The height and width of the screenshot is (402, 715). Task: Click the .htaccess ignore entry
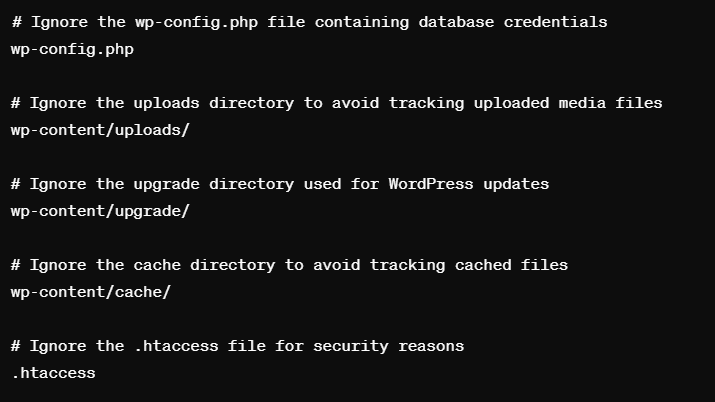pyautogui.click(x=53, y=373)
